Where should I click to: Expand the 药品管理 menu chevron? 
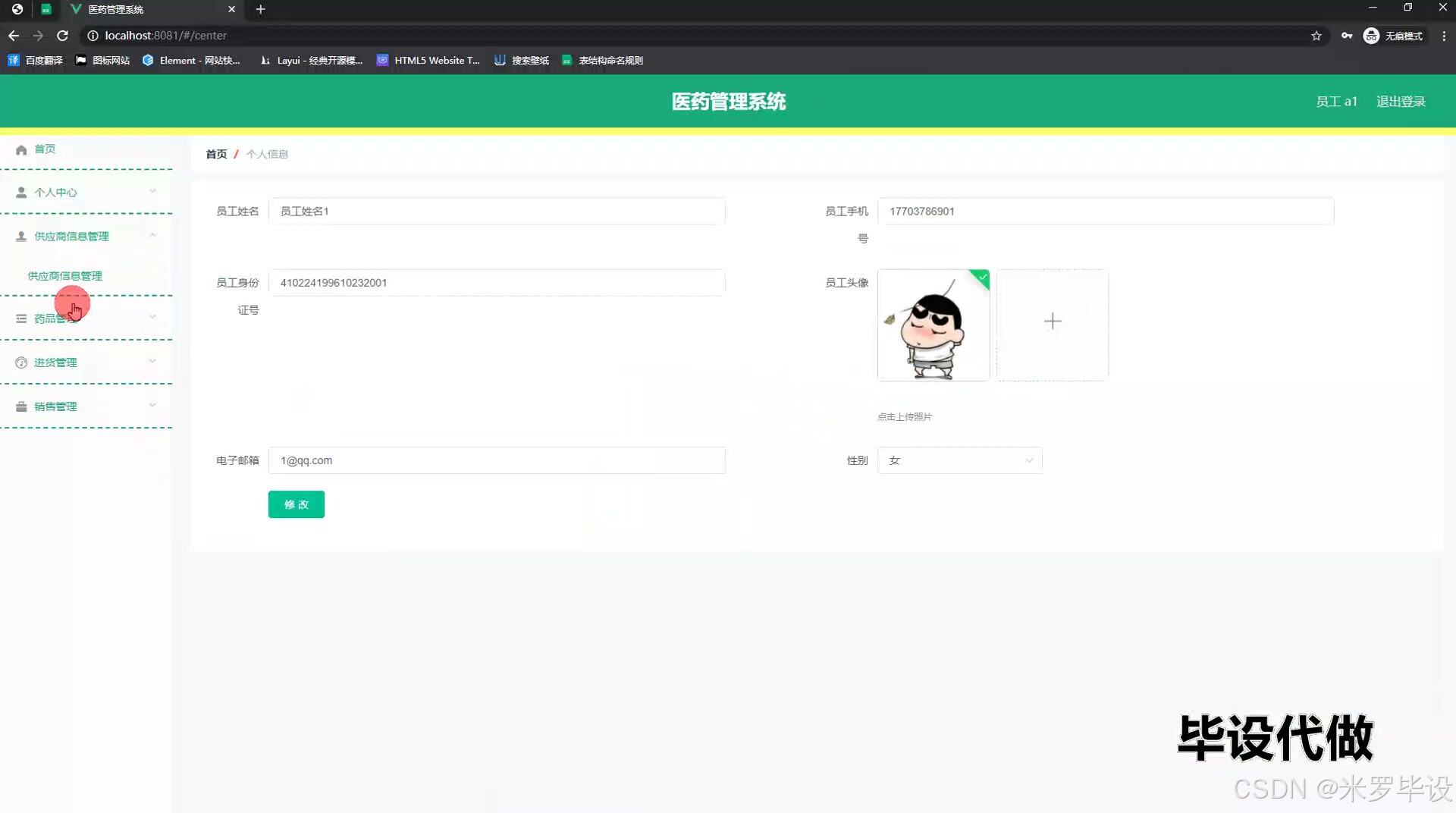152,318
